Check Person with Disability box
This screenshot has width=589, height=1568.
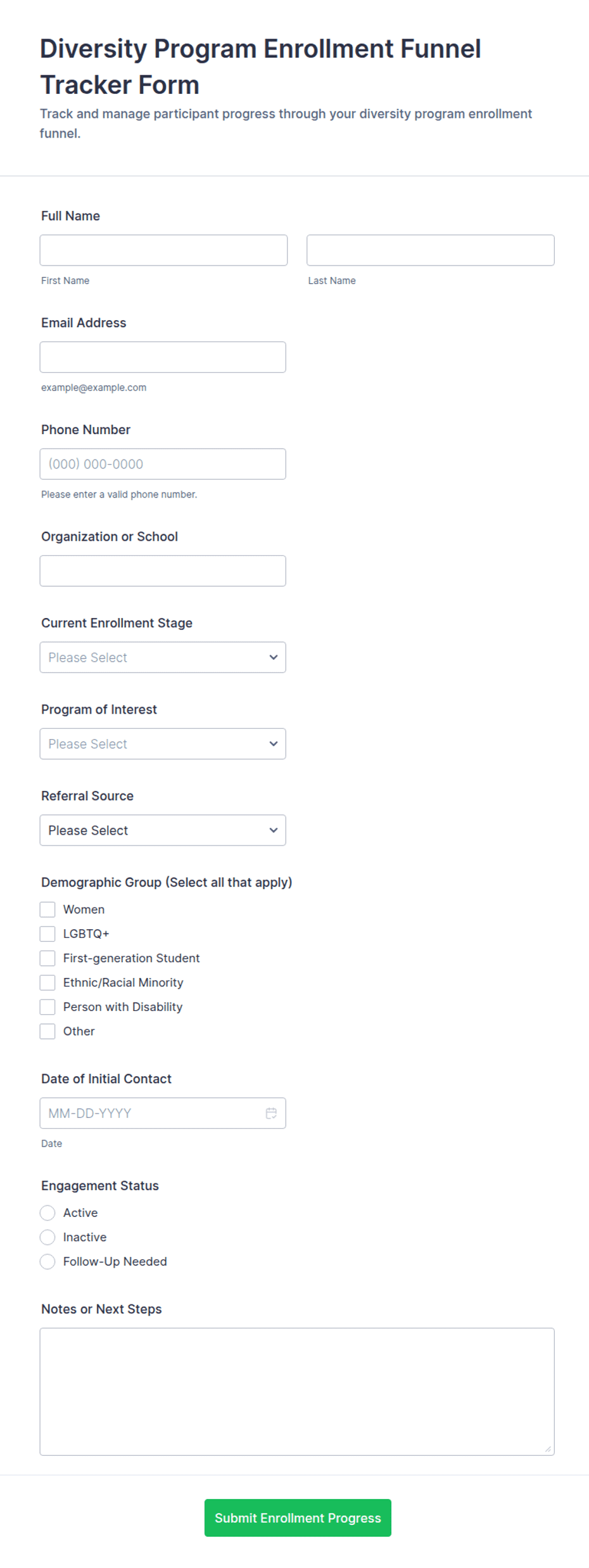[x=47, y=1007]
